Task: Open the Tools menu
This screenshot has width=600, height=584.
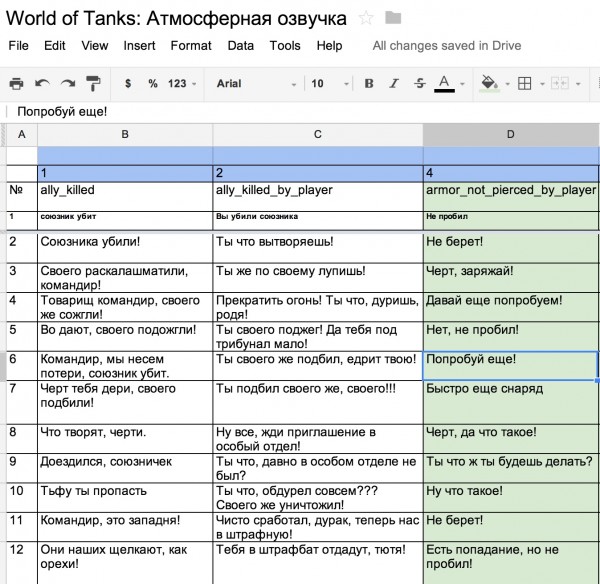Action: pos(285,46)
